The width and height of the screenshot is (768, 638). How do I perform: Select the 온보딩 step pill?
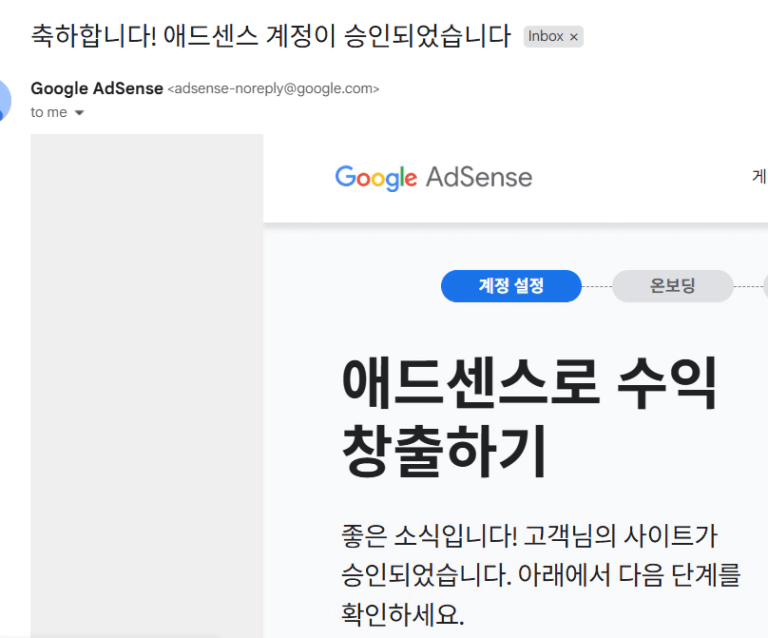coord(672,286)
